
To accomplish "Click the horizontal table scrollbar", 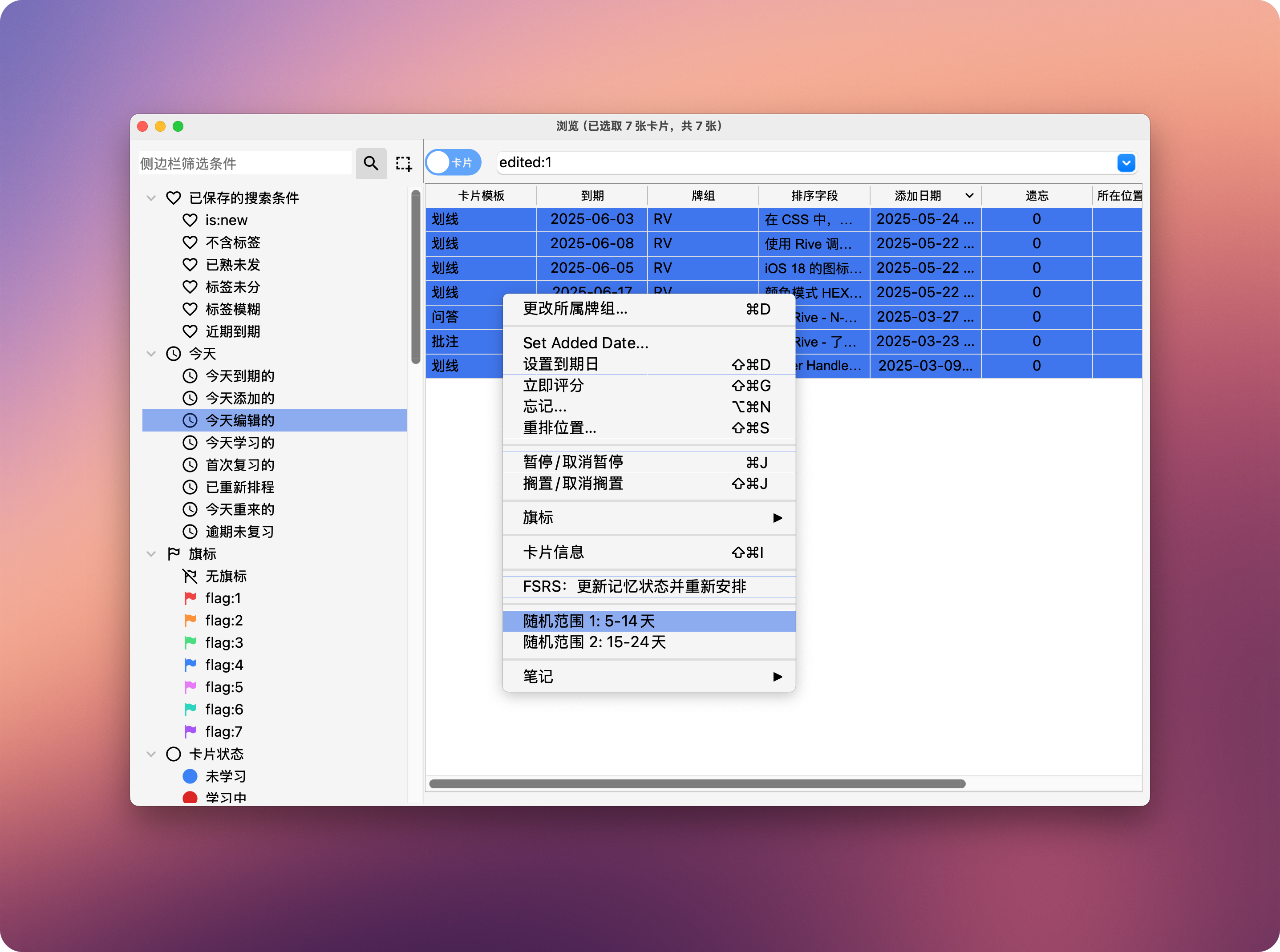I will coord(697,784).
